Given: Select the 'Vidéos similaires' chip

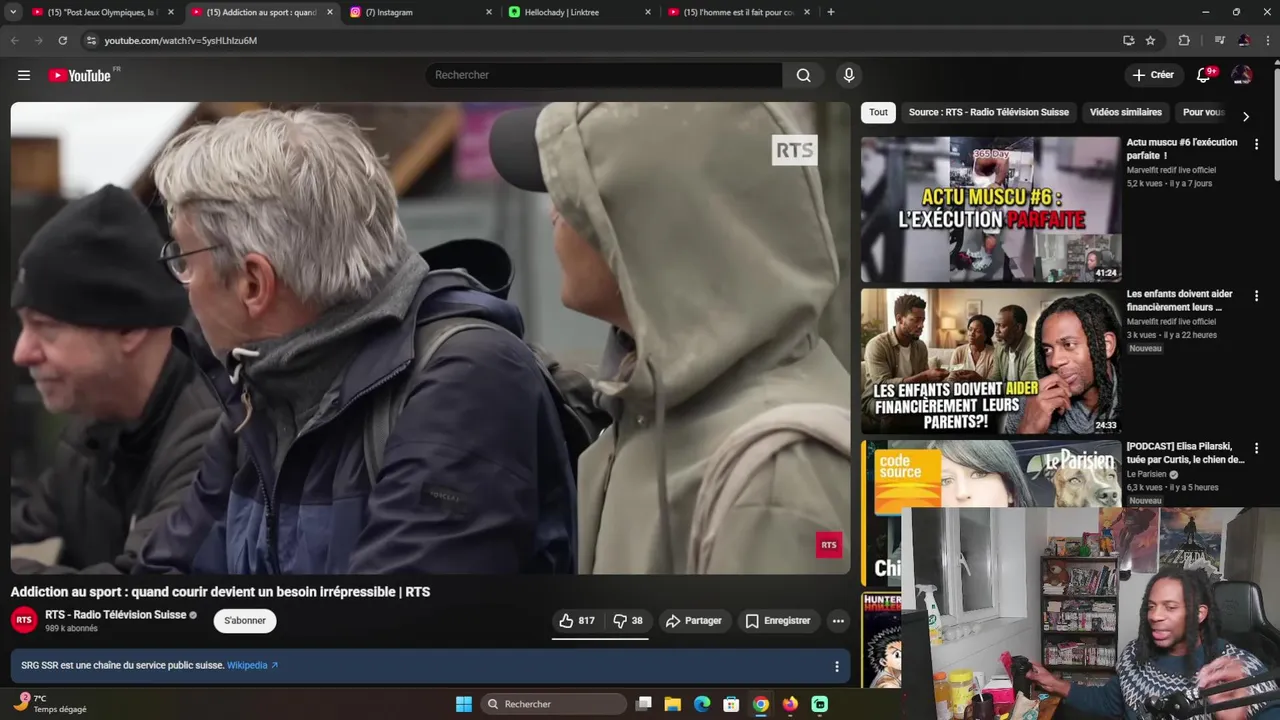Looking at the screenshot, I should [1125, 112].
